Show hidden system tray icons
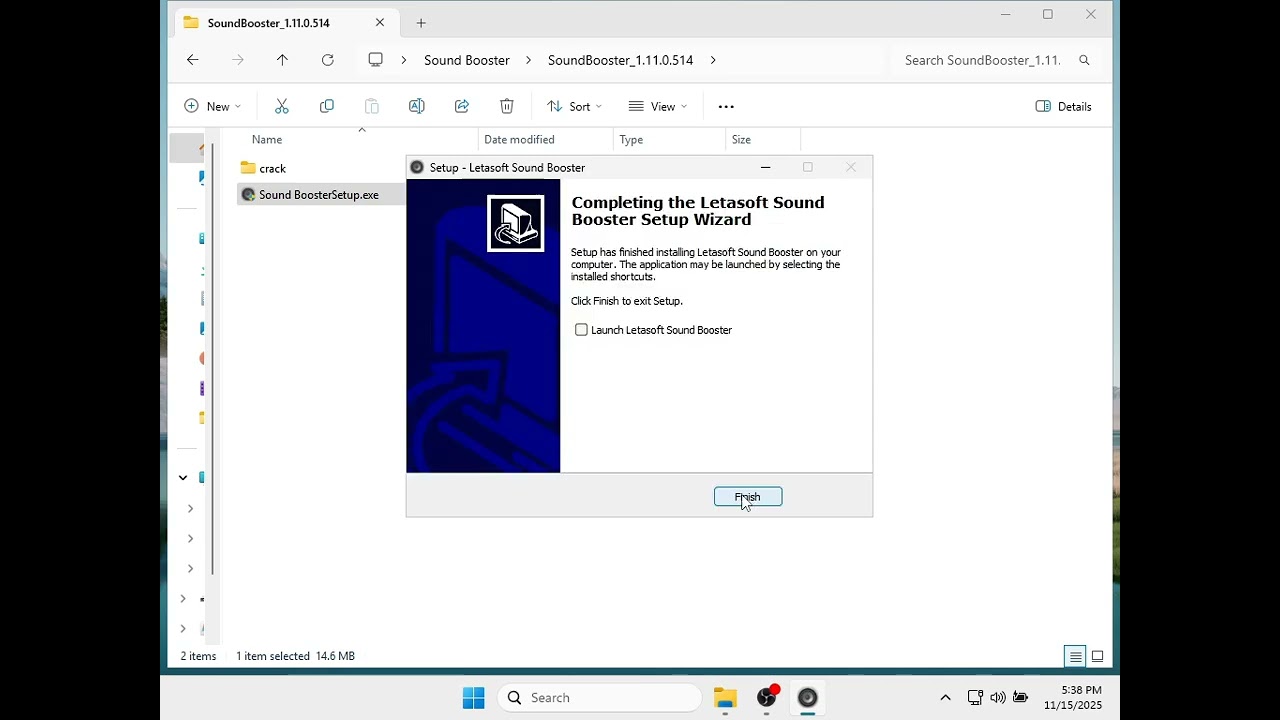The height and width of the screenshot is (720, 1280). pos(945,698)
